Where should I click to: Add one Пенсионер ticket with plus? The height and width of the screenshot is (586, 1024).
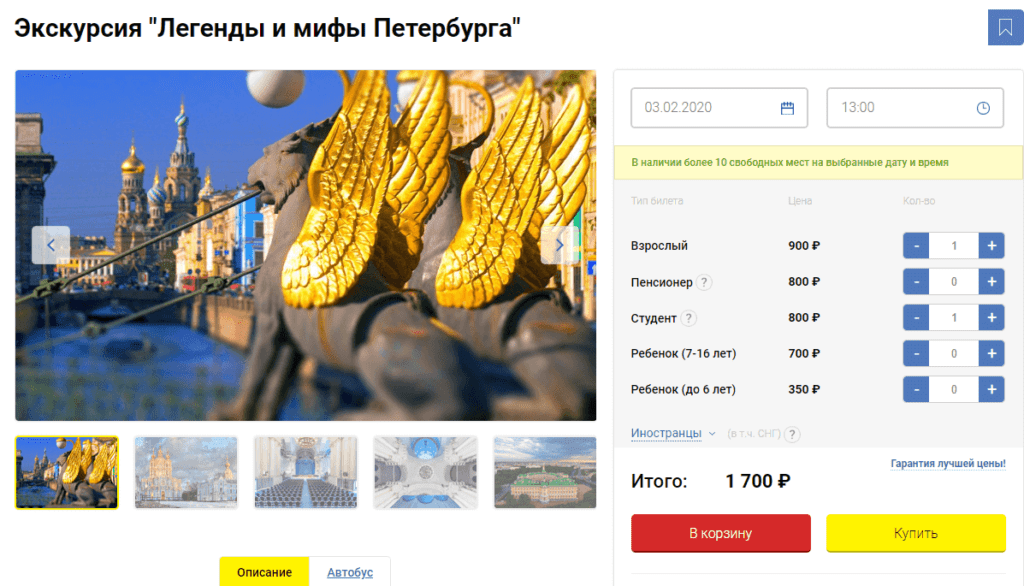(991, 282)
